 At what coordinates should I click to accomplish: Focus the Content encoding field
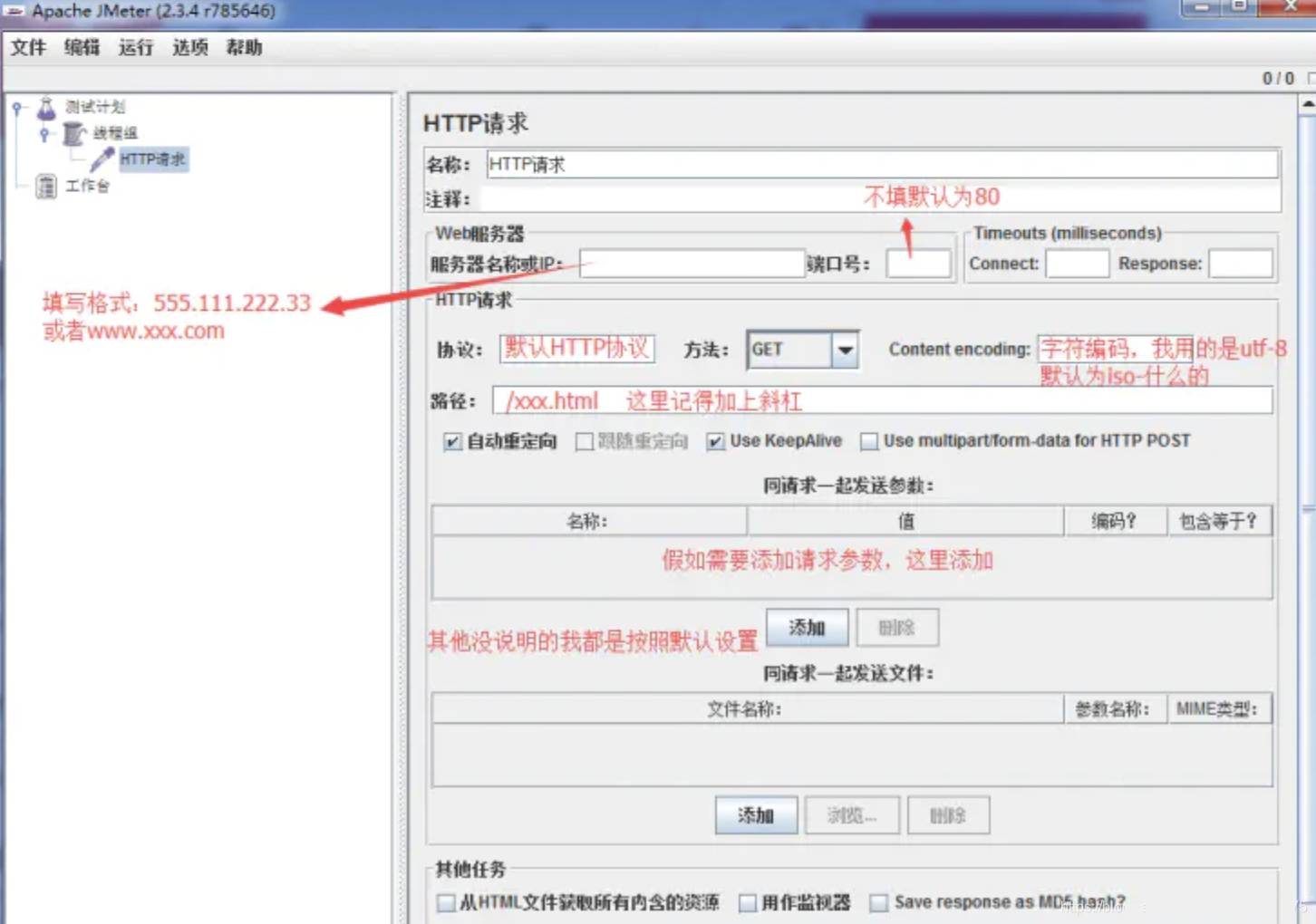[x=1115, y=349]
